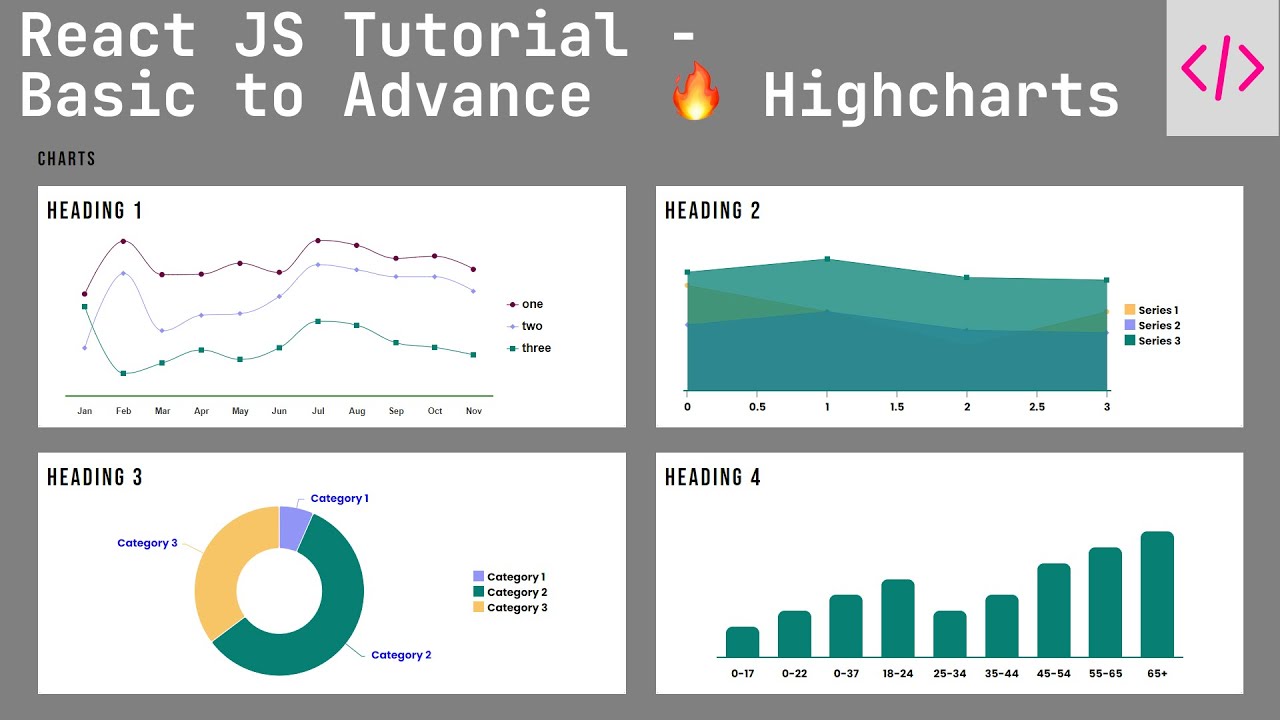Viewport: 1280px width, 720px height.
Task: Click the '65+' bar chart axis label
Action: (1157, 673)
